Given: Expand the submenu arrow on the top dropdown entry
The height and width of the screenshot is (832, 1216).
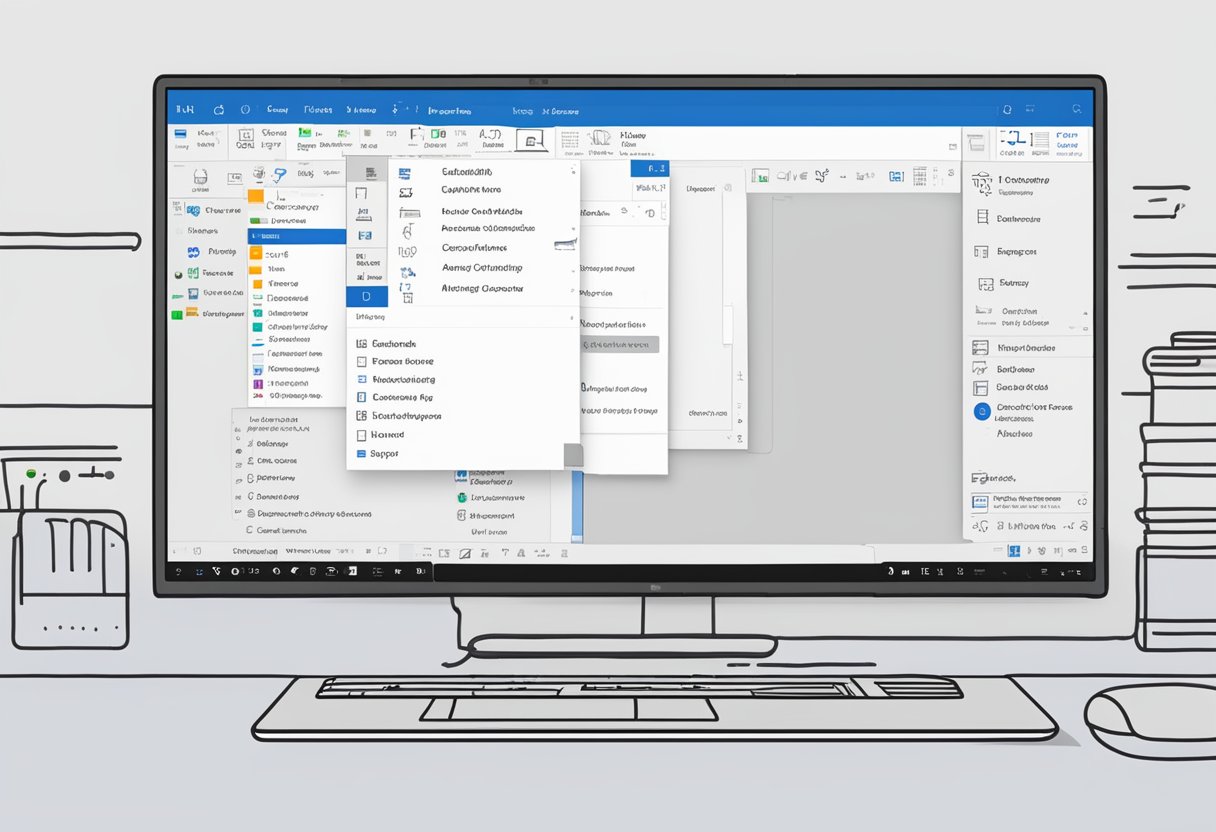Looking at the screenshot, I should pos(570,171).
